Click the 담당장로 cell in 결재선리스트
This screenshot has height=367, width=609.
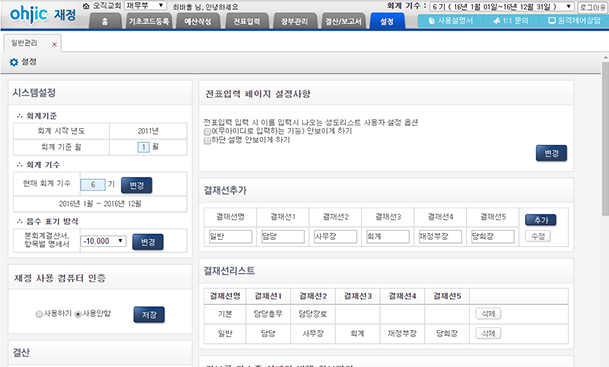click(313, 314)
